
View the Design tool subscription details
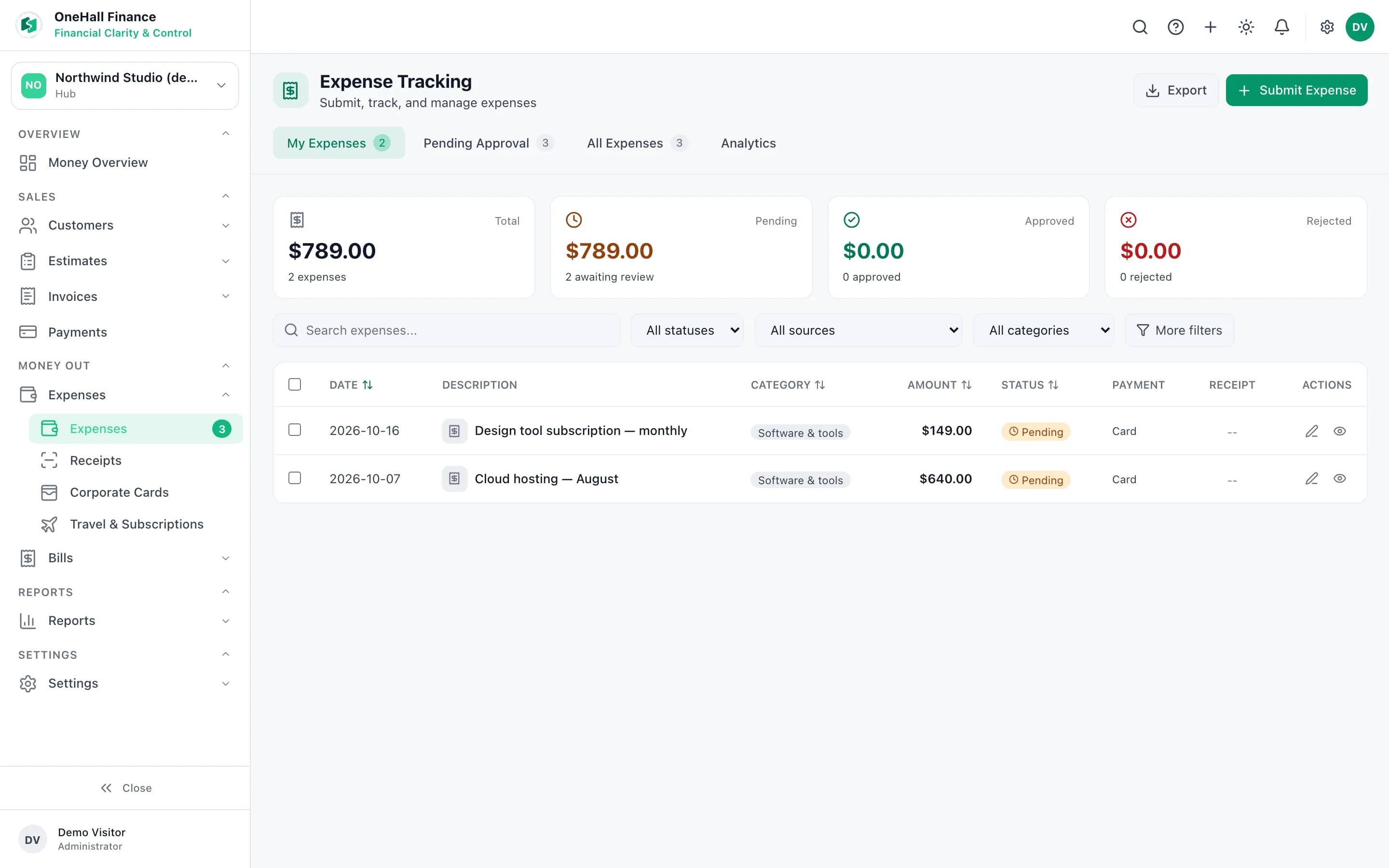(1340, 431)
